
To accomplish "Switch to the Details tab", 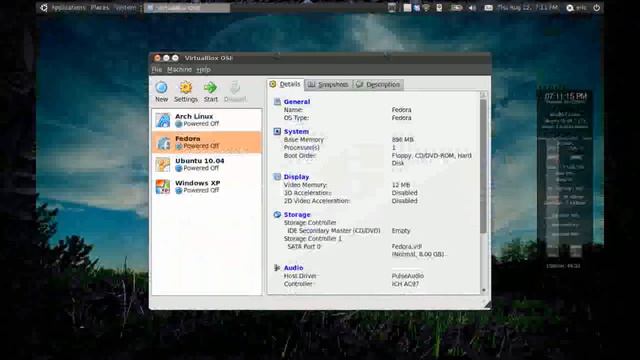I will click(285, 84).
